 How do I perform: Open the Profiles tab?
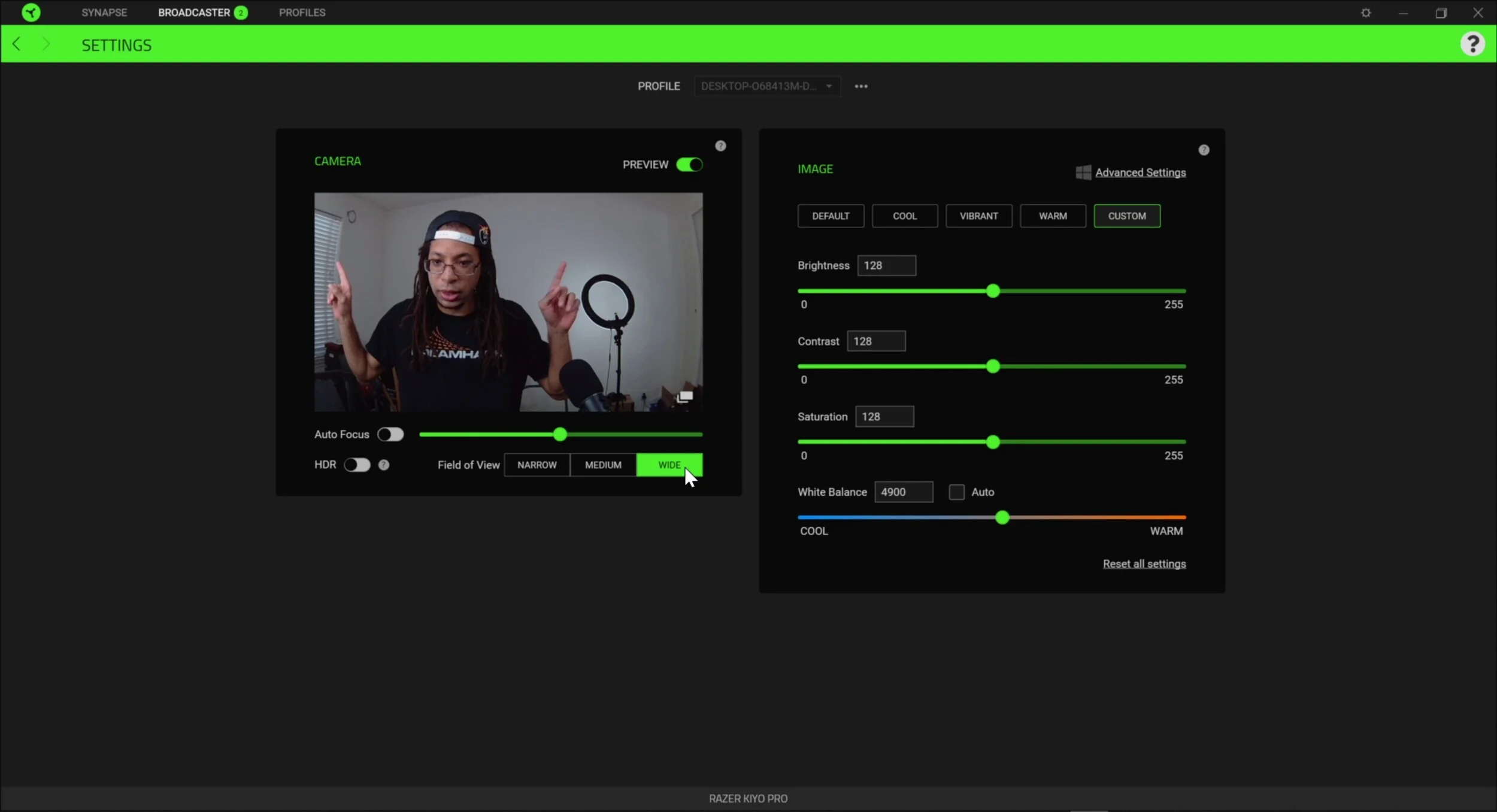pos(302,13)
